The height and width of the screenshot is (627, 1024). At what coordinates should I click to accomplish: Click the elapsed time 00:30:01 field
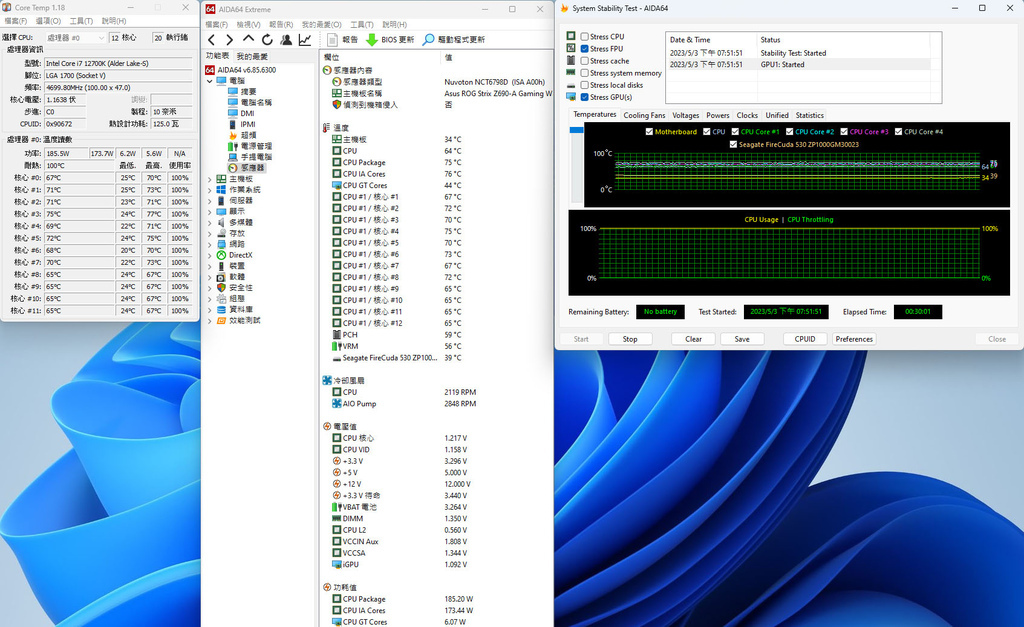point(918,312)
